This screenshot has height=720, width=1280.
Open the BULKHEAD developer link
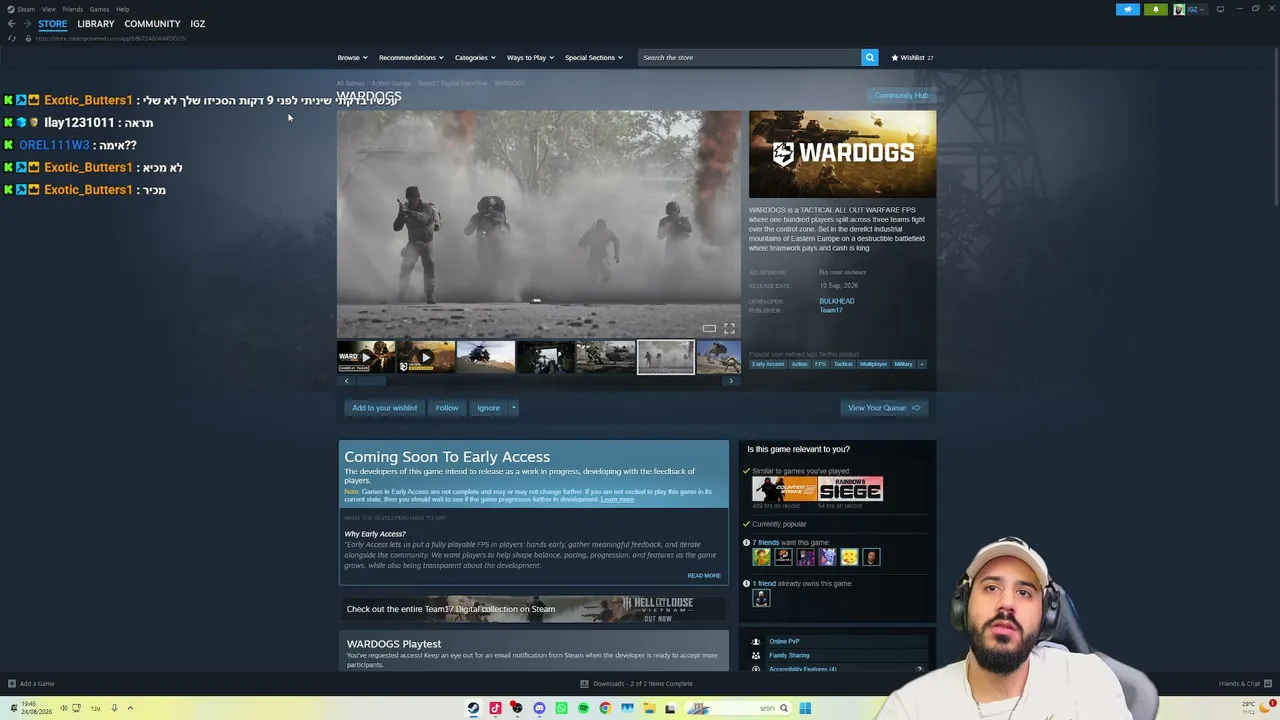pyautogui.click(x=837, y=301)
